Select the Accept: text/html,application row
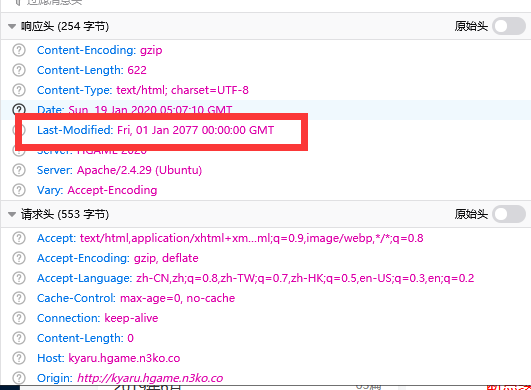The image size is (531, 390). point(266,238)
